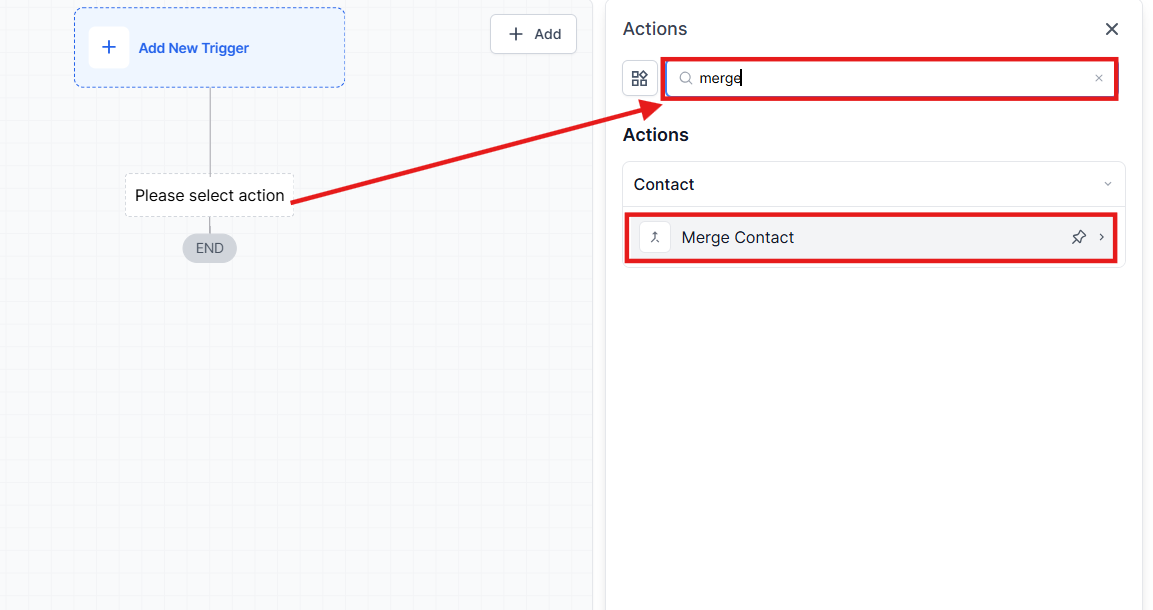Select the Please select action node
The width and height of the screenshot is (1153, 610).
tap(209, 195)
